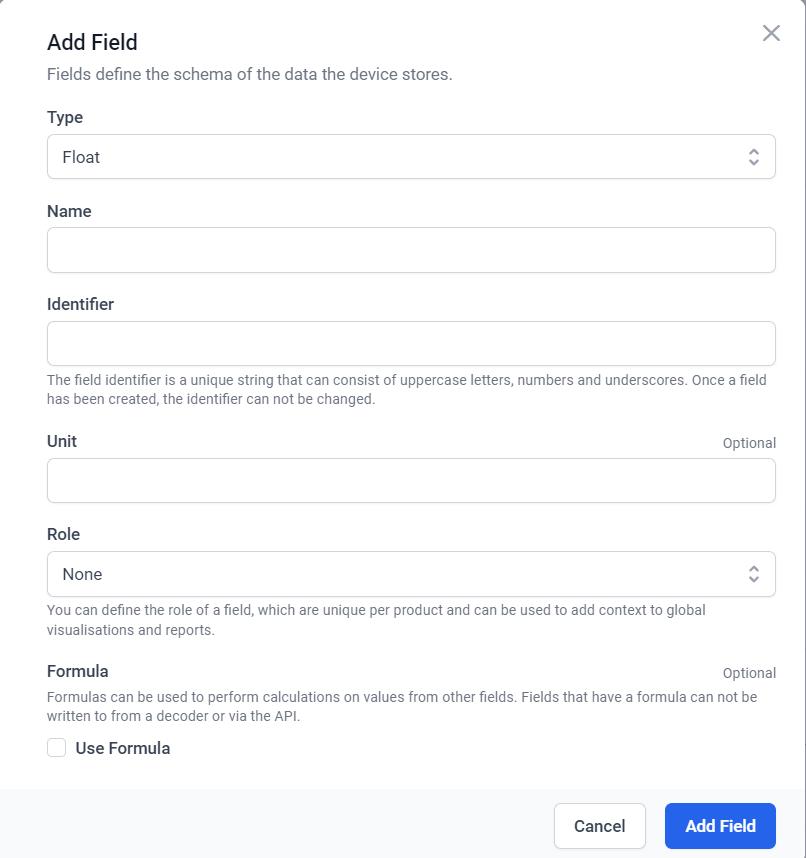Click the chevron arrows in the Type selector
The width and height of the screenshot is (806, 858).
(753, 157)
